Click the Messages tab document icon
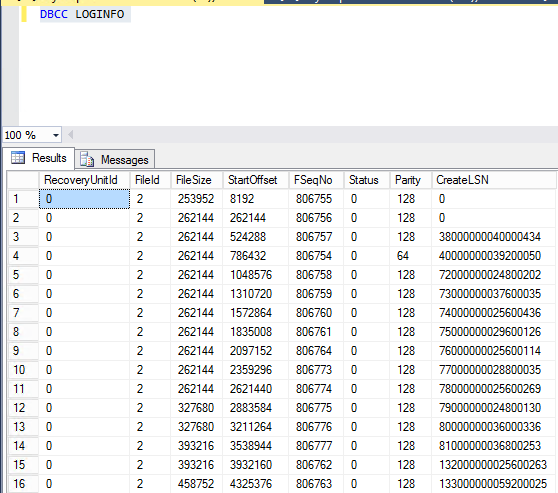 [x=87, y=159]
